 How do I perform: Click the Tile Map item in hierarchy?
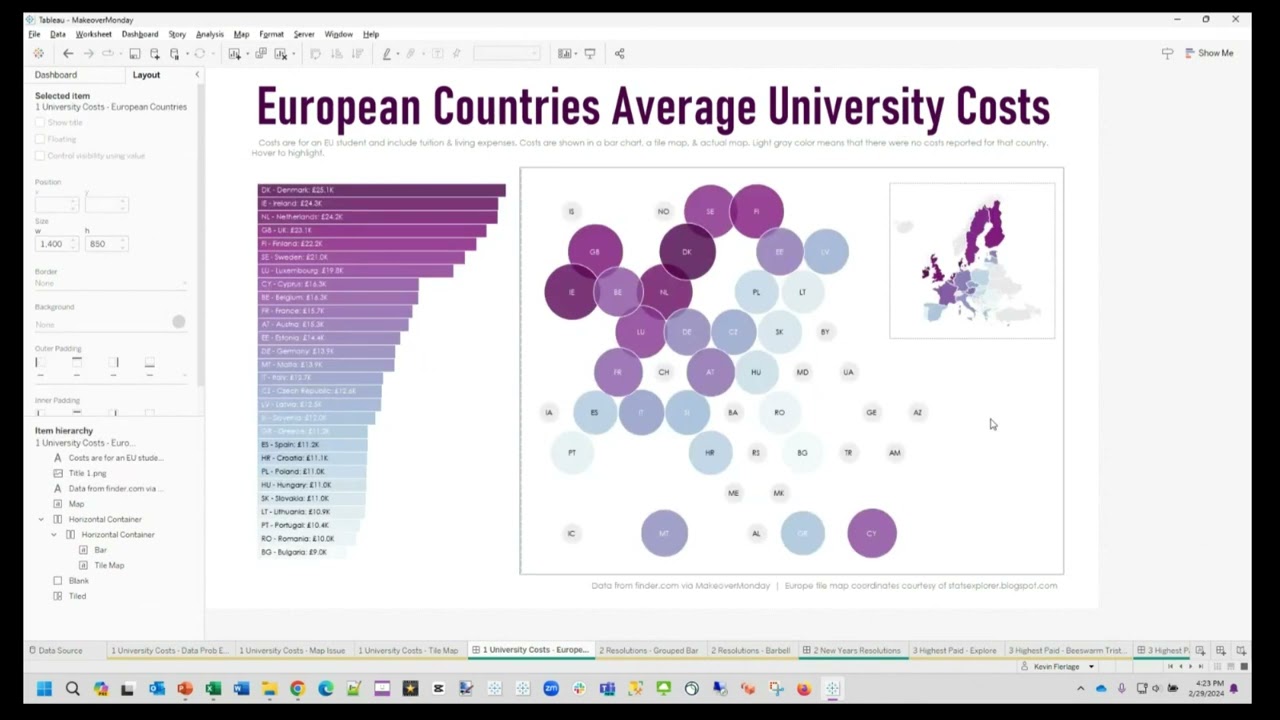coord(109,565)
